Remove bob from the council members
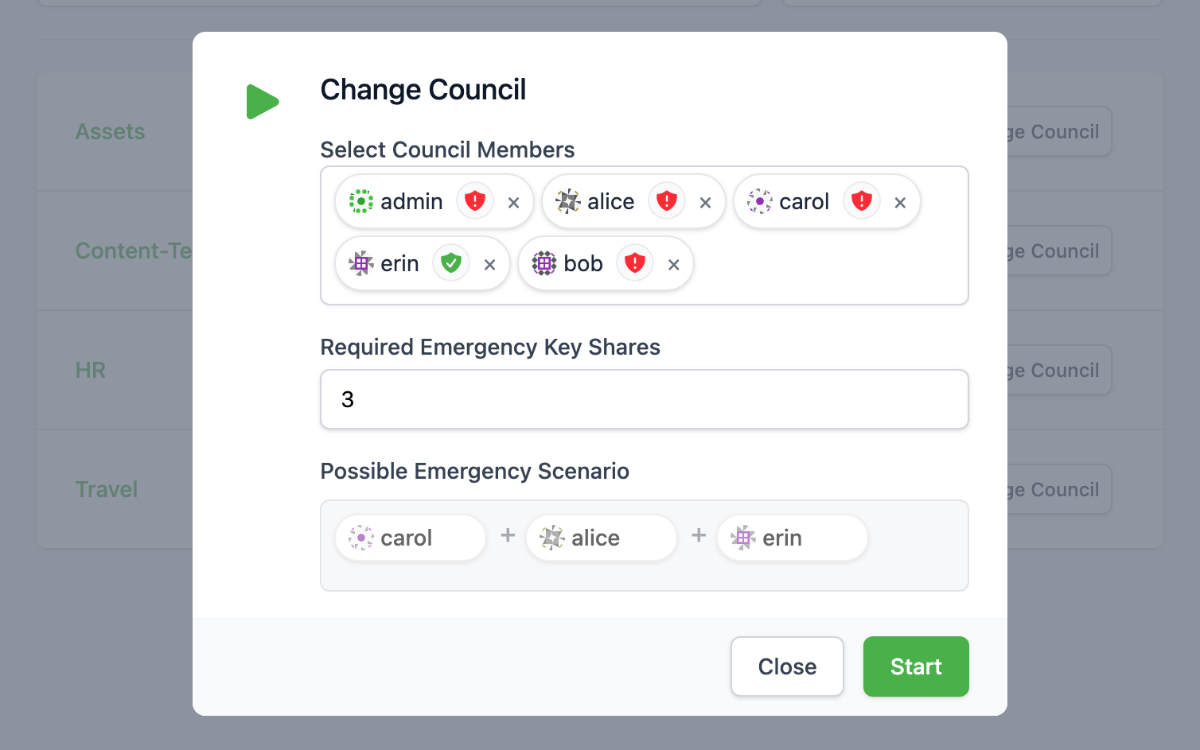Screen dimensions: 1200x750 pyautogui.click(x=675, y=263)
